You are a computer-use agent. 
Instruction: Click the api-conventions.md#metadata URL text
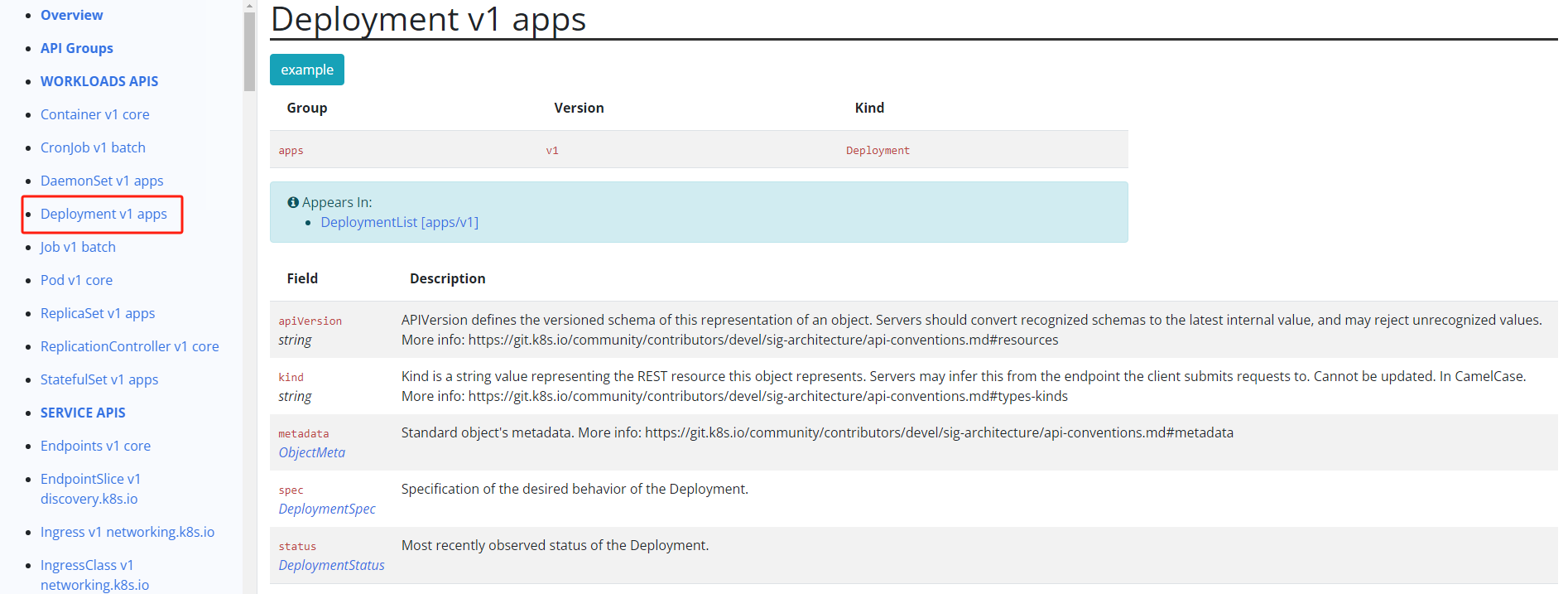(x=939, y=432)
